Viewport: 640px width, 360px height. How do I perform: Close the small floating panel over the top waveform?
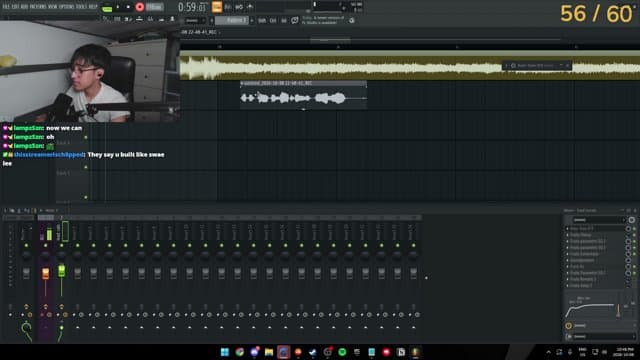coord(567,65)
